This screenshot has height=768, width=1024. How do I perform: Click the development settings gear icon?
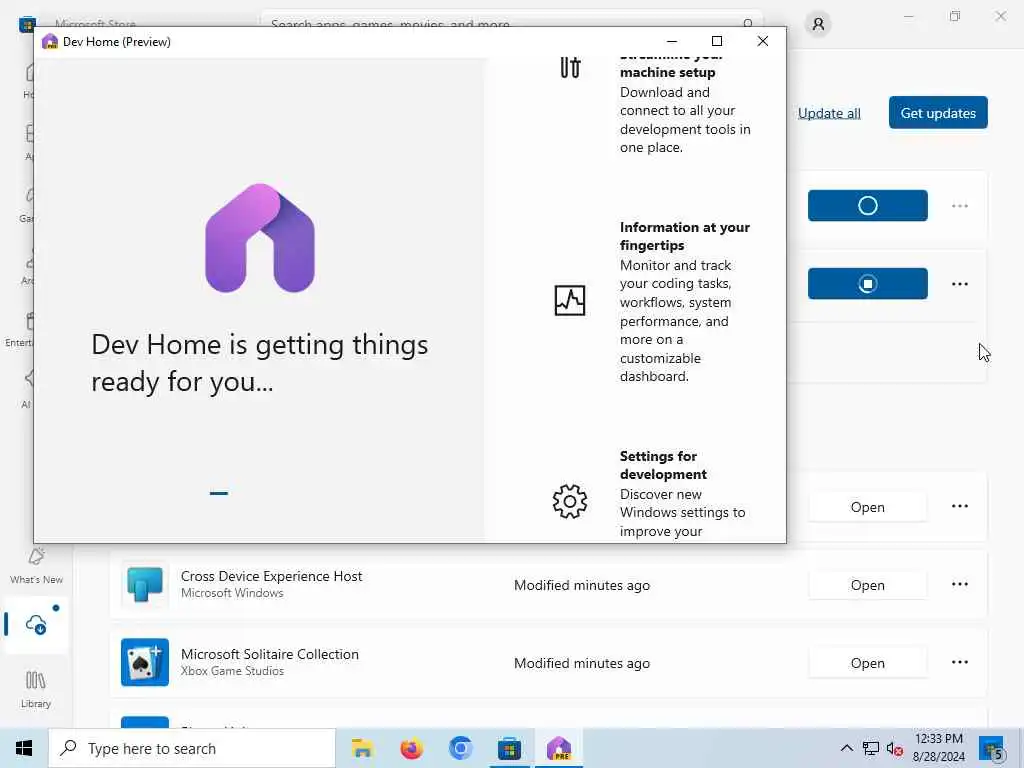(x=569, y=502)
